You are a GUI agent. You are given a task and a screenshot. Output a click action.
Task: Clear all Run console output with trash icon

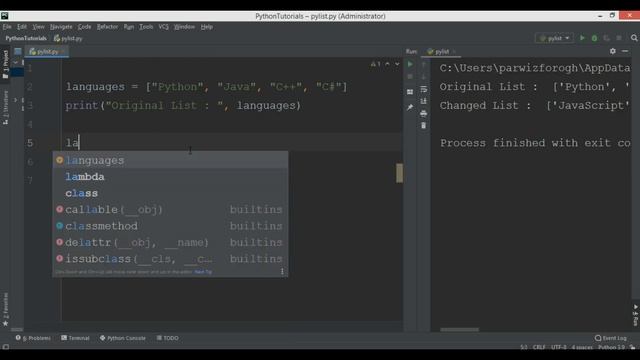[x=423, y=126]
